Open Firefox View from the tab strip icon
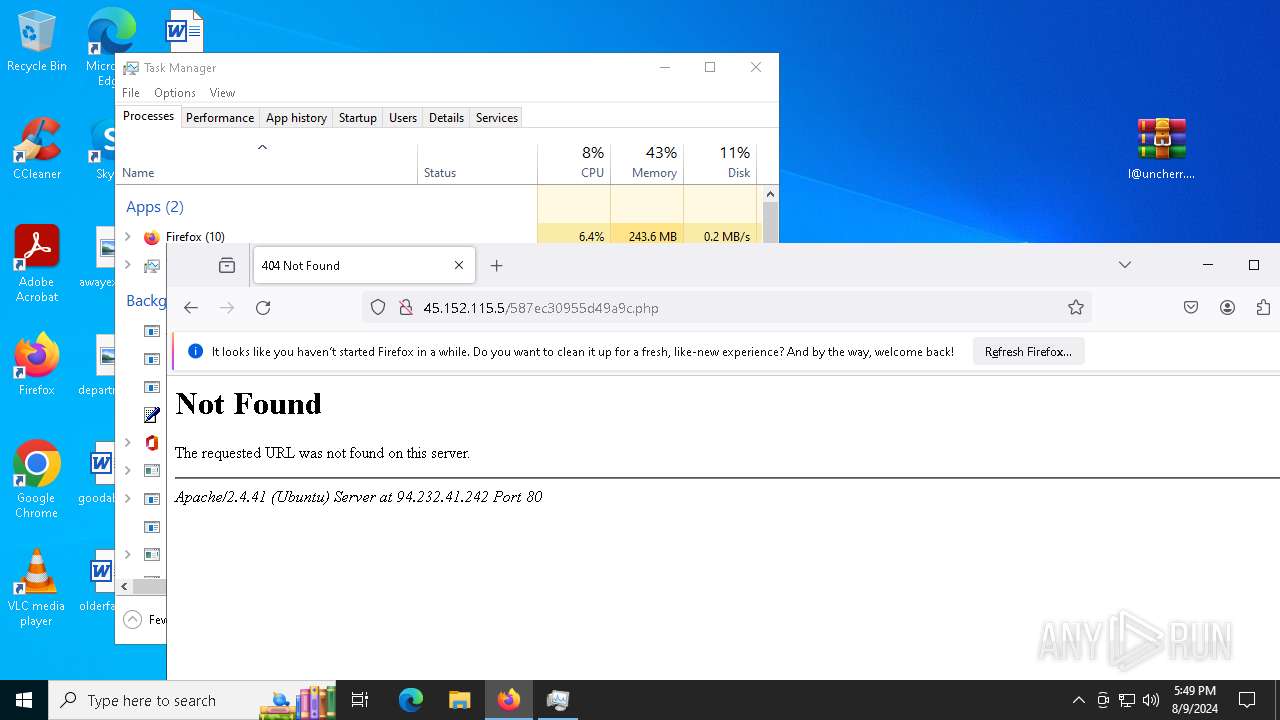Screen dimensions: 1280x720 [x=227, y=265]
